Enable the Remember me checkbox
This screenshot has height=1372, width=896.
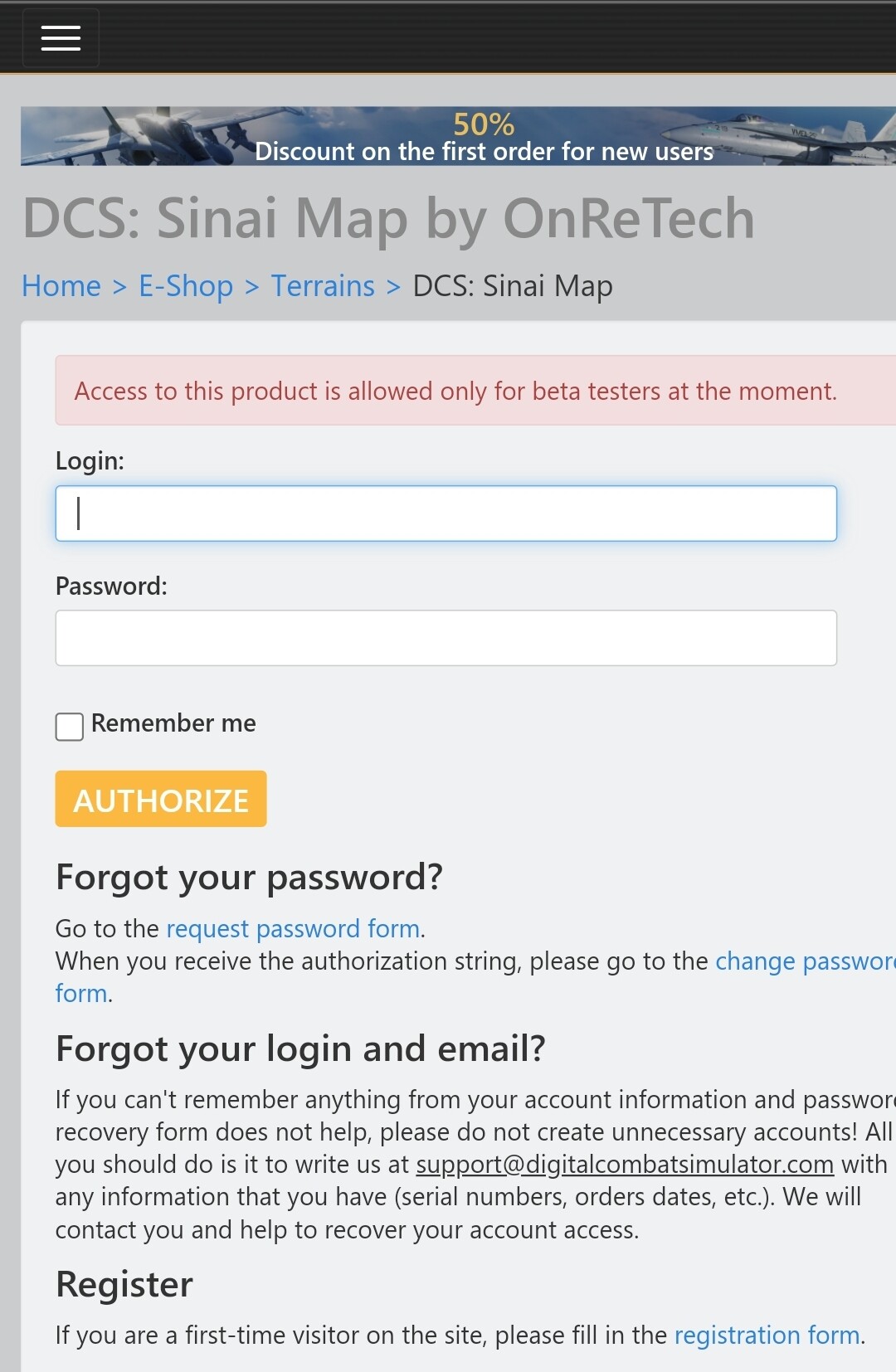[x=70, y=727]
